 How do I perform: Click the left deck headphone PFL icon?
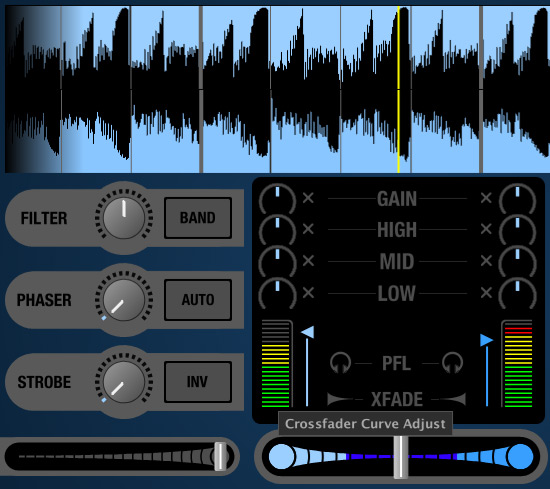(340, 363)
